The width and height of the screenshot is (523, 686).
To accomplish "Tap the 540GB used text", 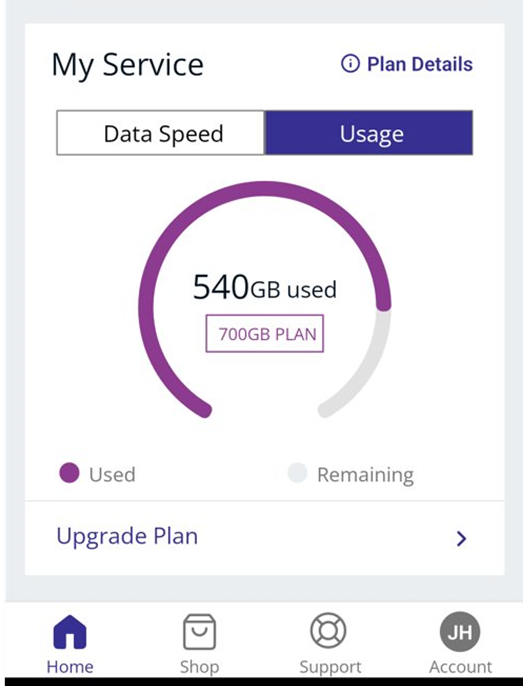I will pos(265,288).
